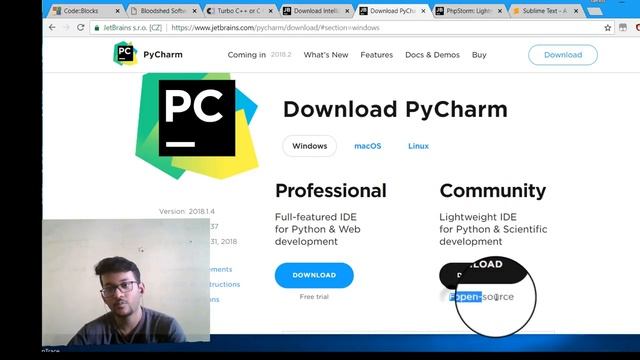Click the Version: 2018.1.4 text

coord(187,211)
